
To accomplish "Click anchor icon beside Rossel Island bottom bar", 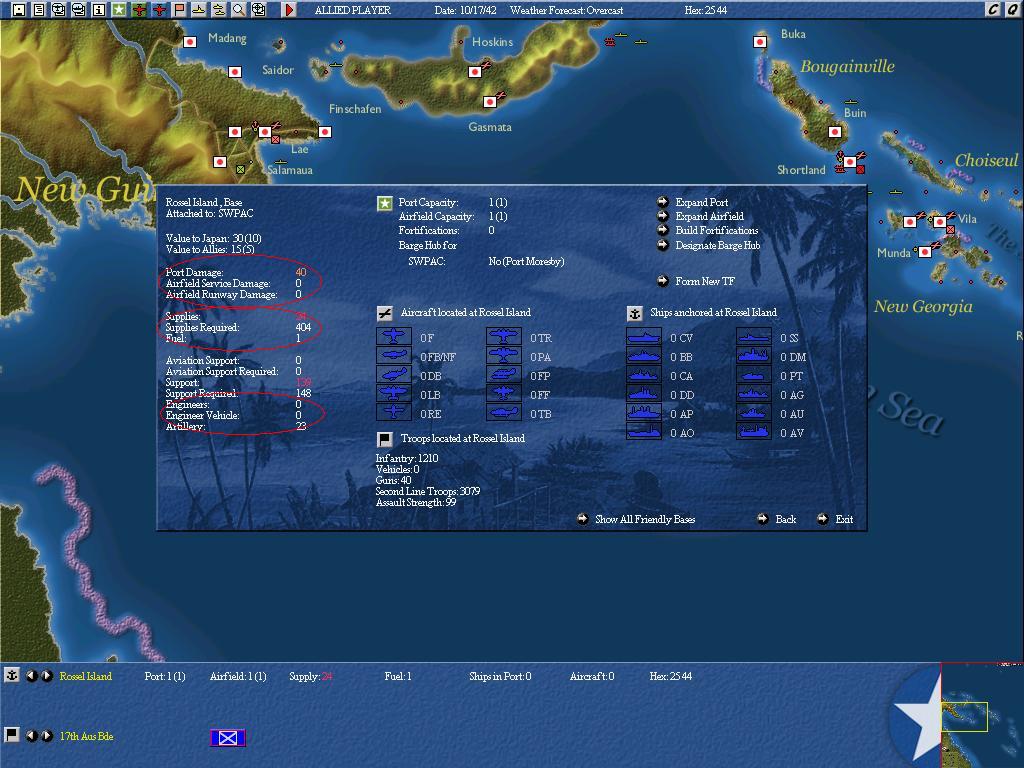I will (x=12, y=675).
